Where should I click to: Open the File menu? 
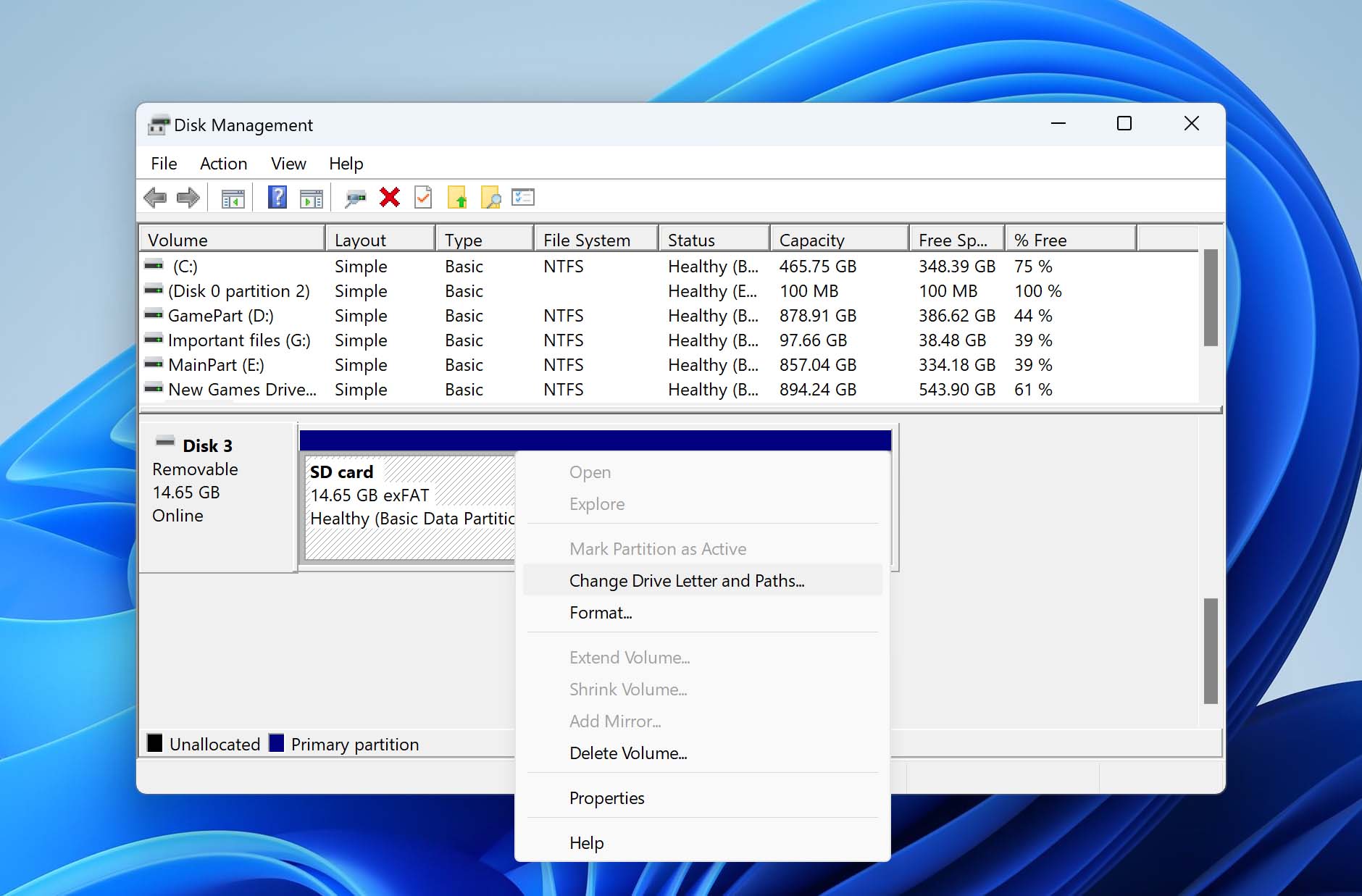(164, 164)
